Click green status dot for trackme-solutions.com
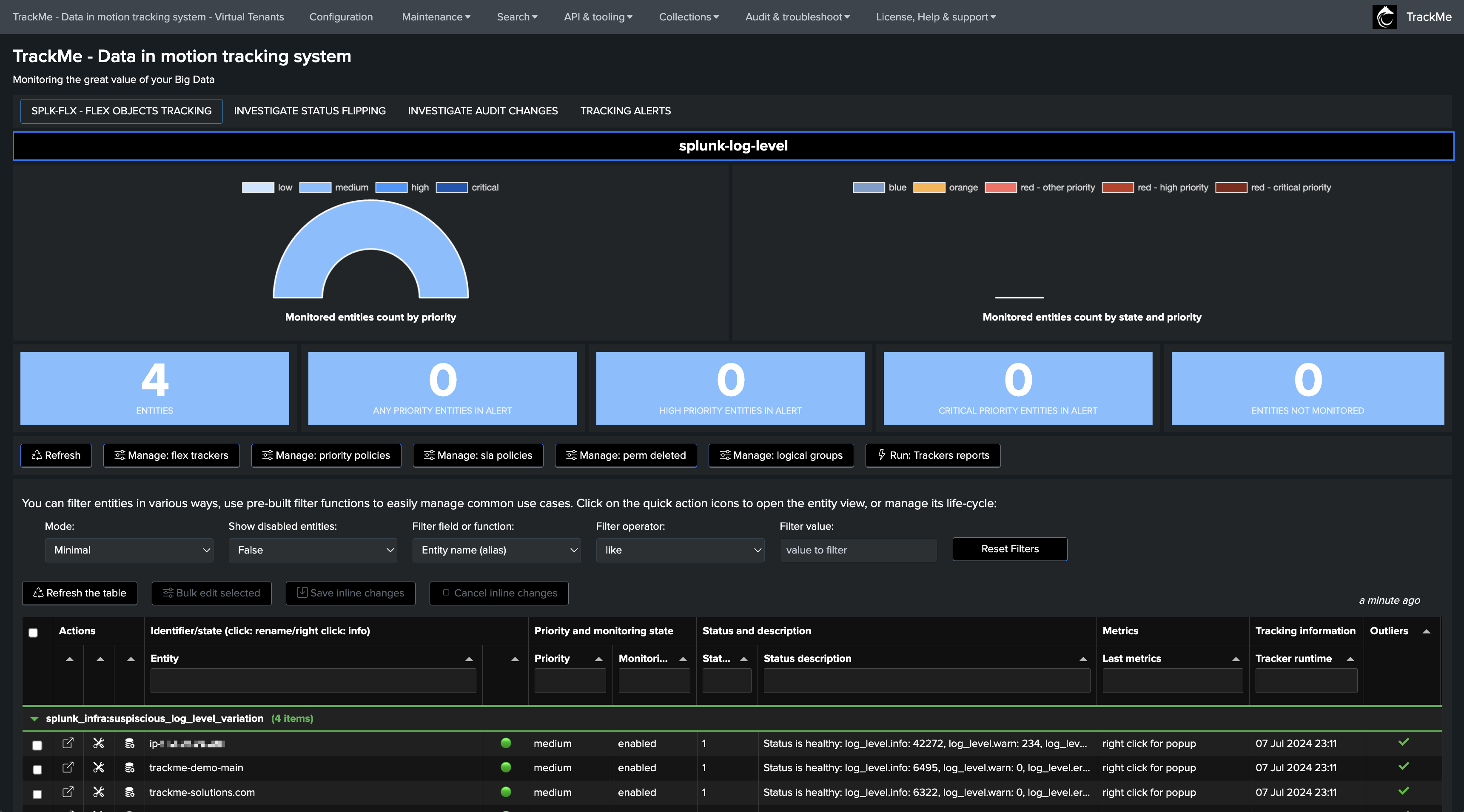This screenshot has width=1464, height=812. pyautogui.click(x=505, y=792)
